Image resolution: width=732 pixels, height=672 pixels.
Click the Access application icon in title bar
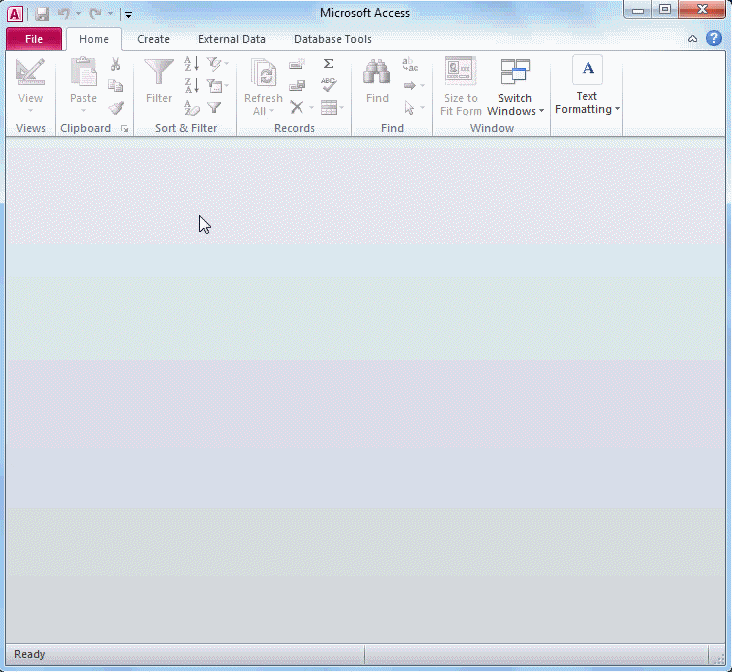[x=15, y=14]
